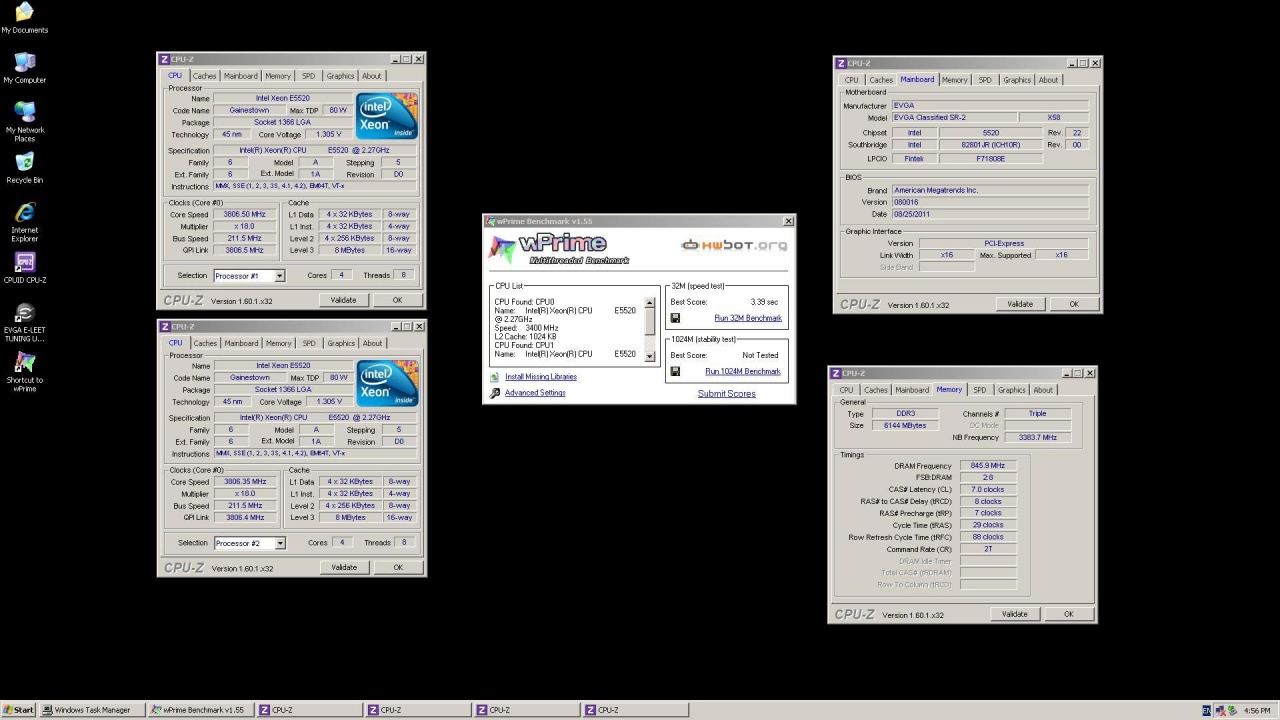Click the clock in the system tray

pyautogui.click(x=1257, y=710)
